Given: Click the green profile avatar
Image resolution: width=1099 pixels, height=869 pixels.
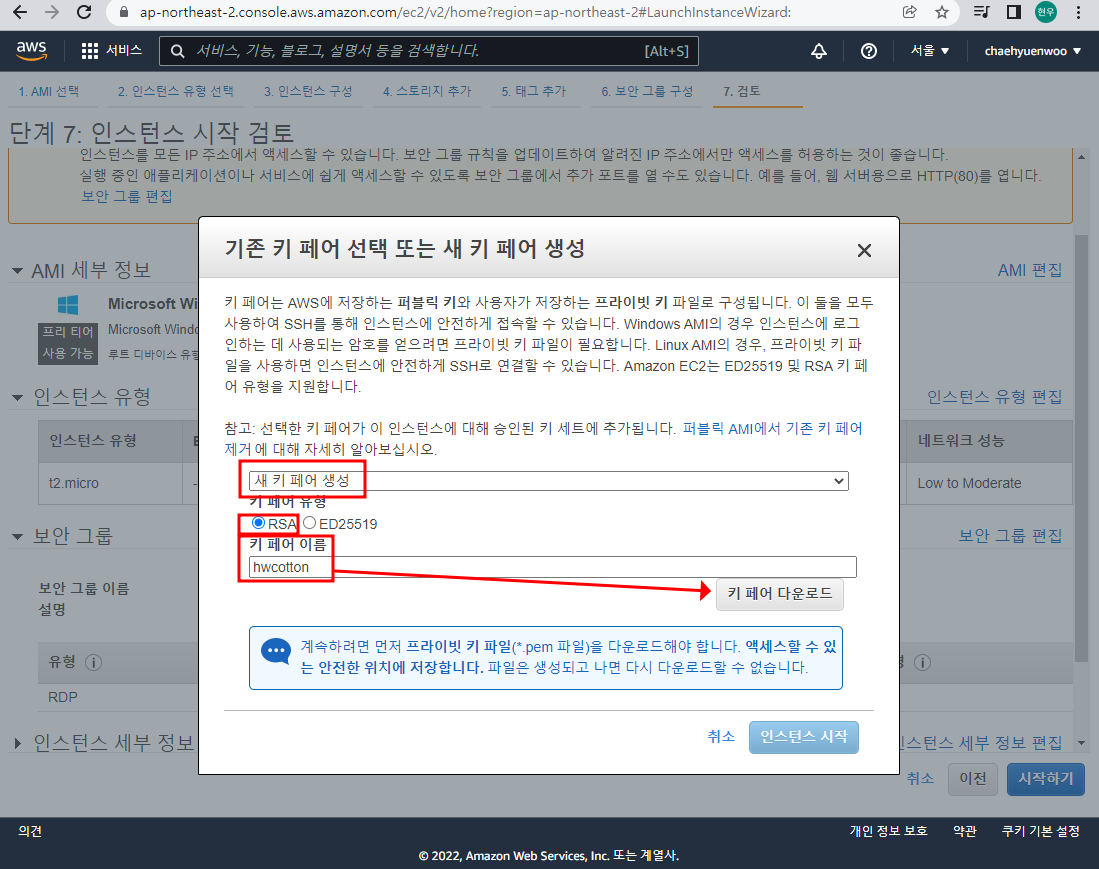Looking at the screenshot, I should click(1046, 12).
